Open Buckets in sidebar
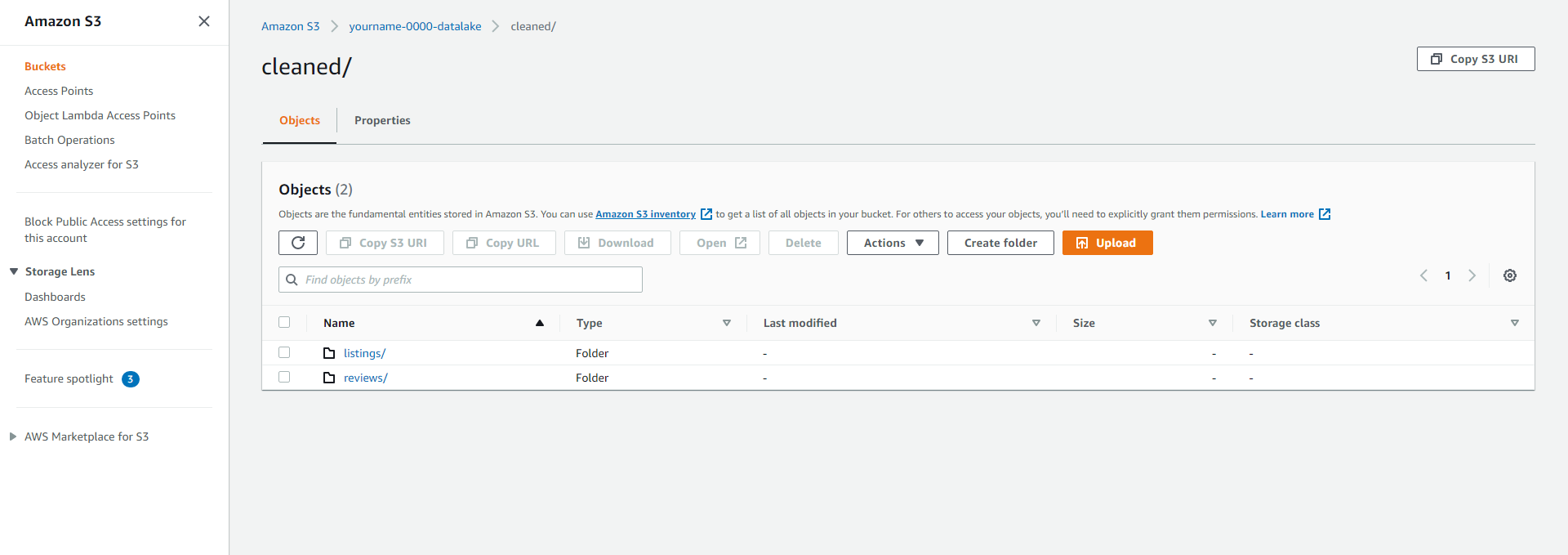The width and height of the screenshot is (1568, 555). pyautogui.click(x=45, y=66)
